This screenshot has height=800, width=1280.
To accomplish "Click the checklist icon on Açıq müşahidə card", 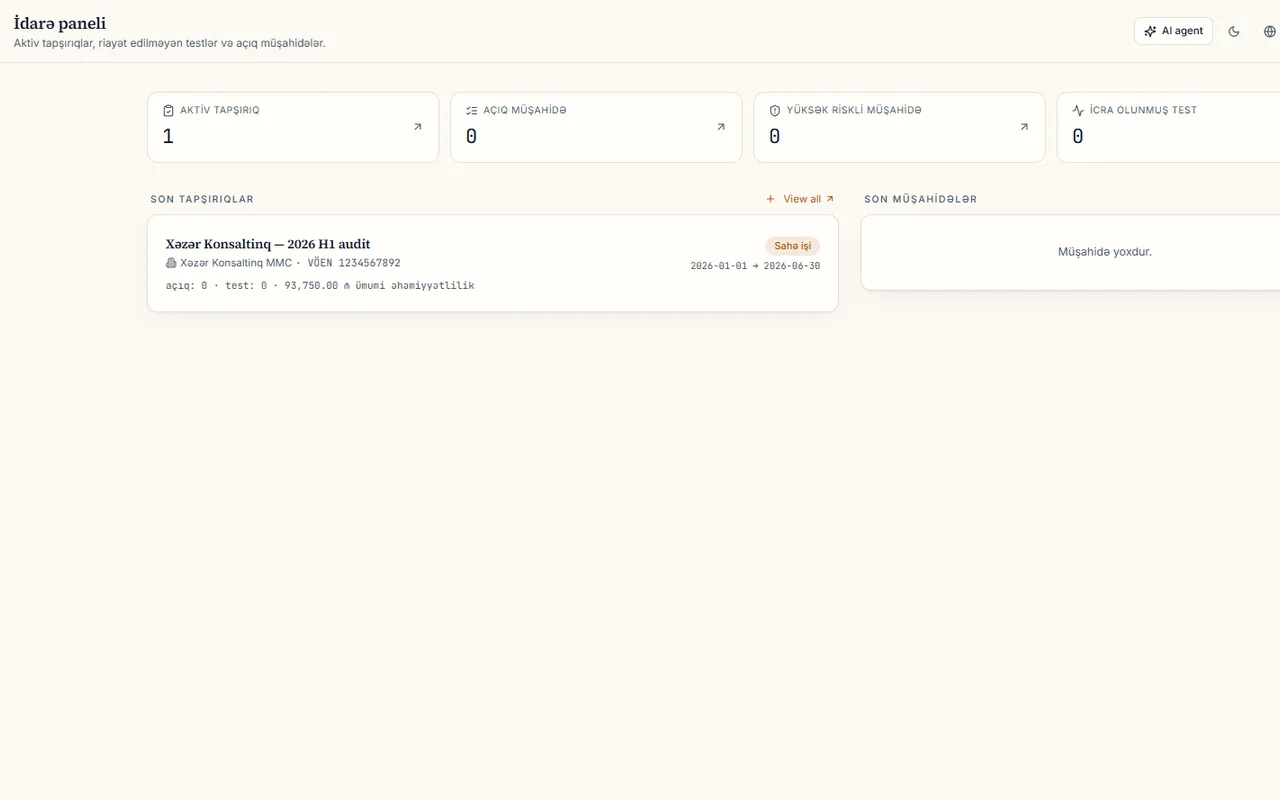I will 471,110.
